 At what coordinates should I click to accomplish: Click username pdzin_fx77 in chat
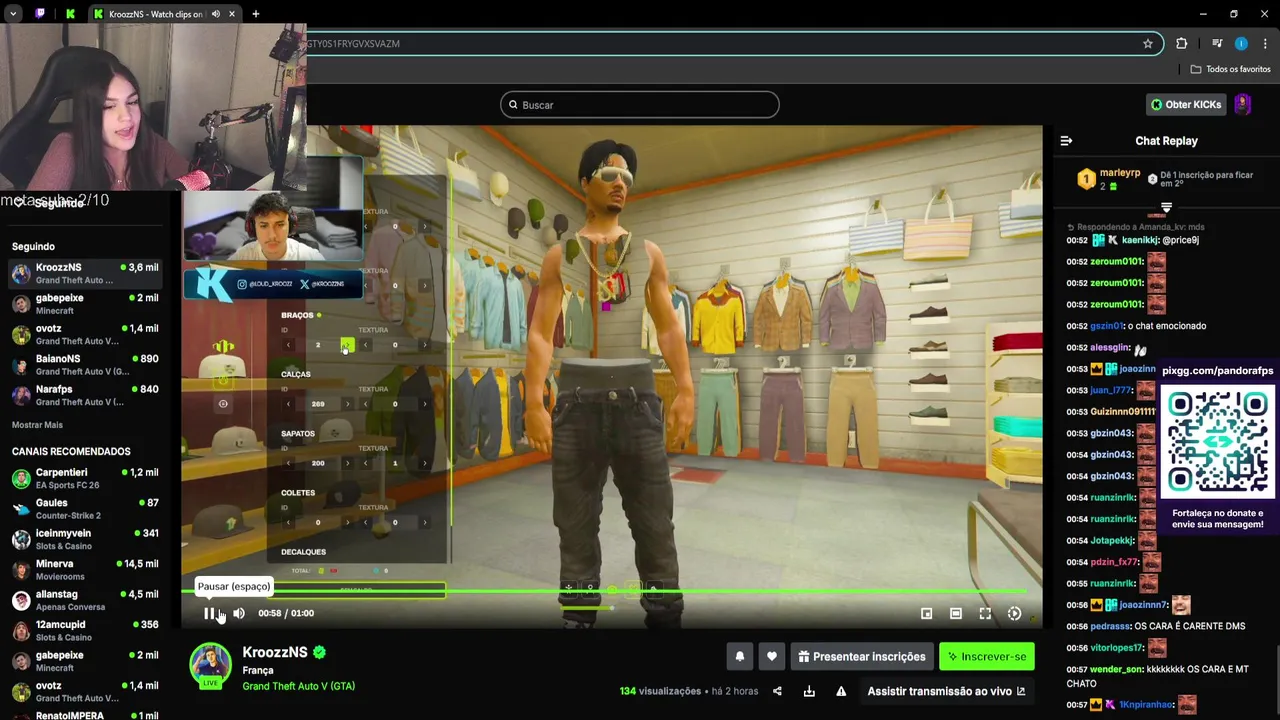(x=1114, y=562)
